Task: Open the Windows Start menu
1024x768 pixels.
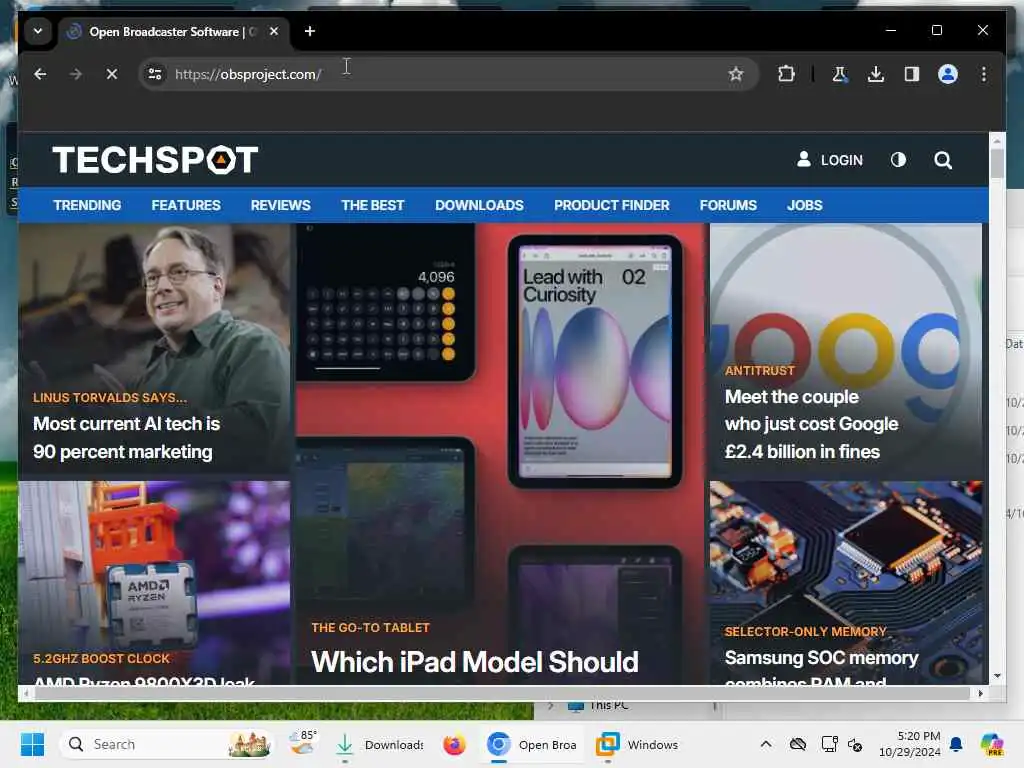Action: click(x=32, y=744)
